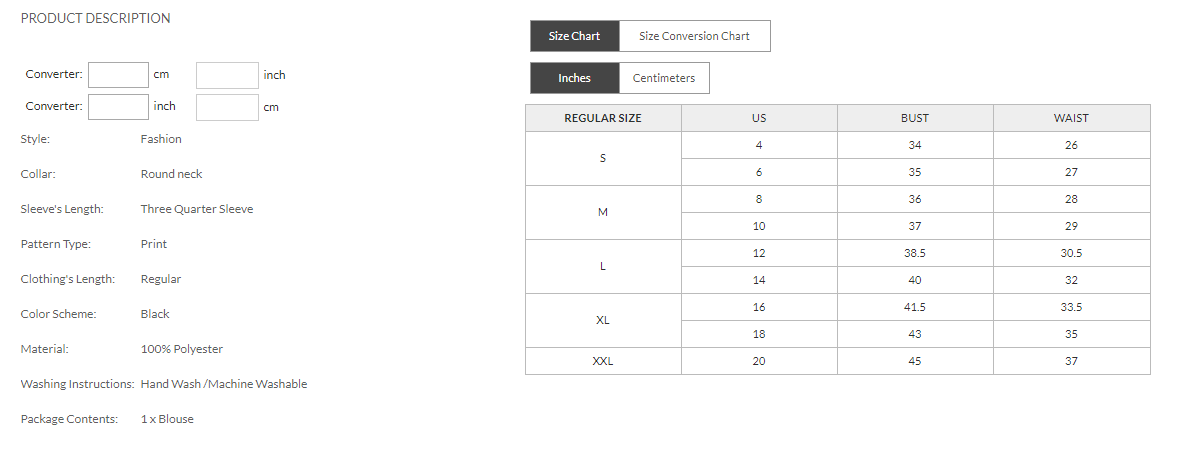Viewport: 1184px width, 449px height.
Task: Click the BUST column header
Action: [915, 118]
